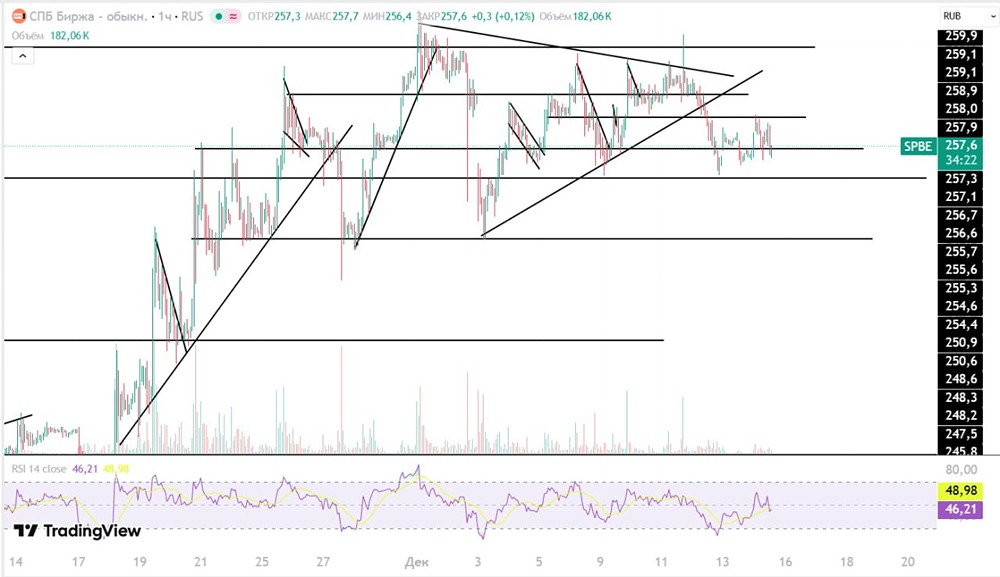Click the 248,6 price scale label
This screenshot has height=577, width=1000.
pyautogui.click(x=961, y=379)
